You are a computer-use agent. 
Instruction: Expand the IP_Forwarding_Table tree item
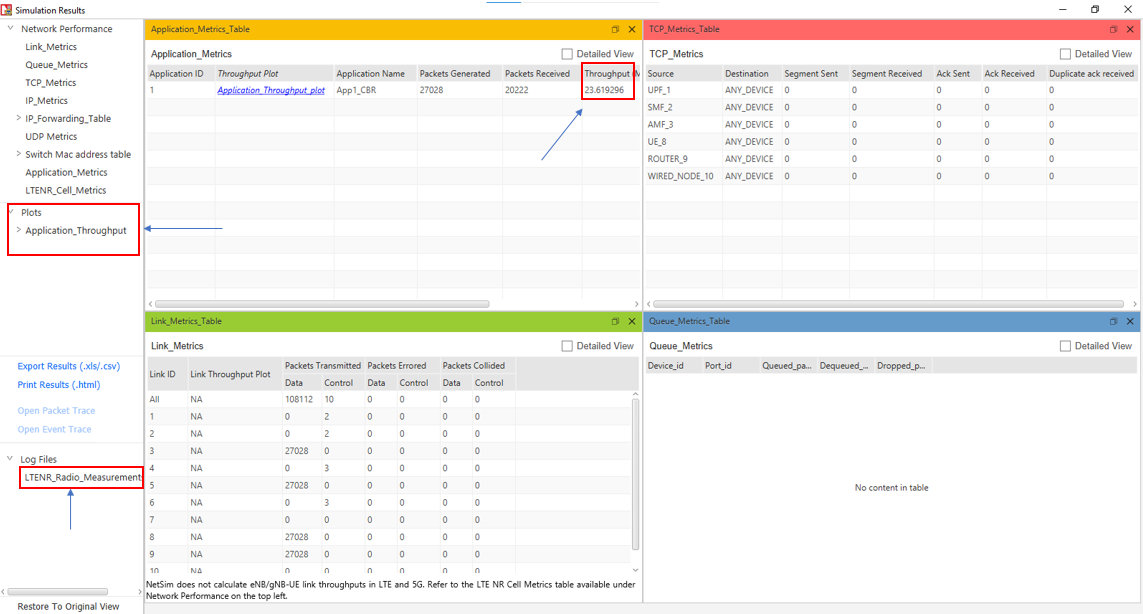pyautogui.click(x=17, y=118)
